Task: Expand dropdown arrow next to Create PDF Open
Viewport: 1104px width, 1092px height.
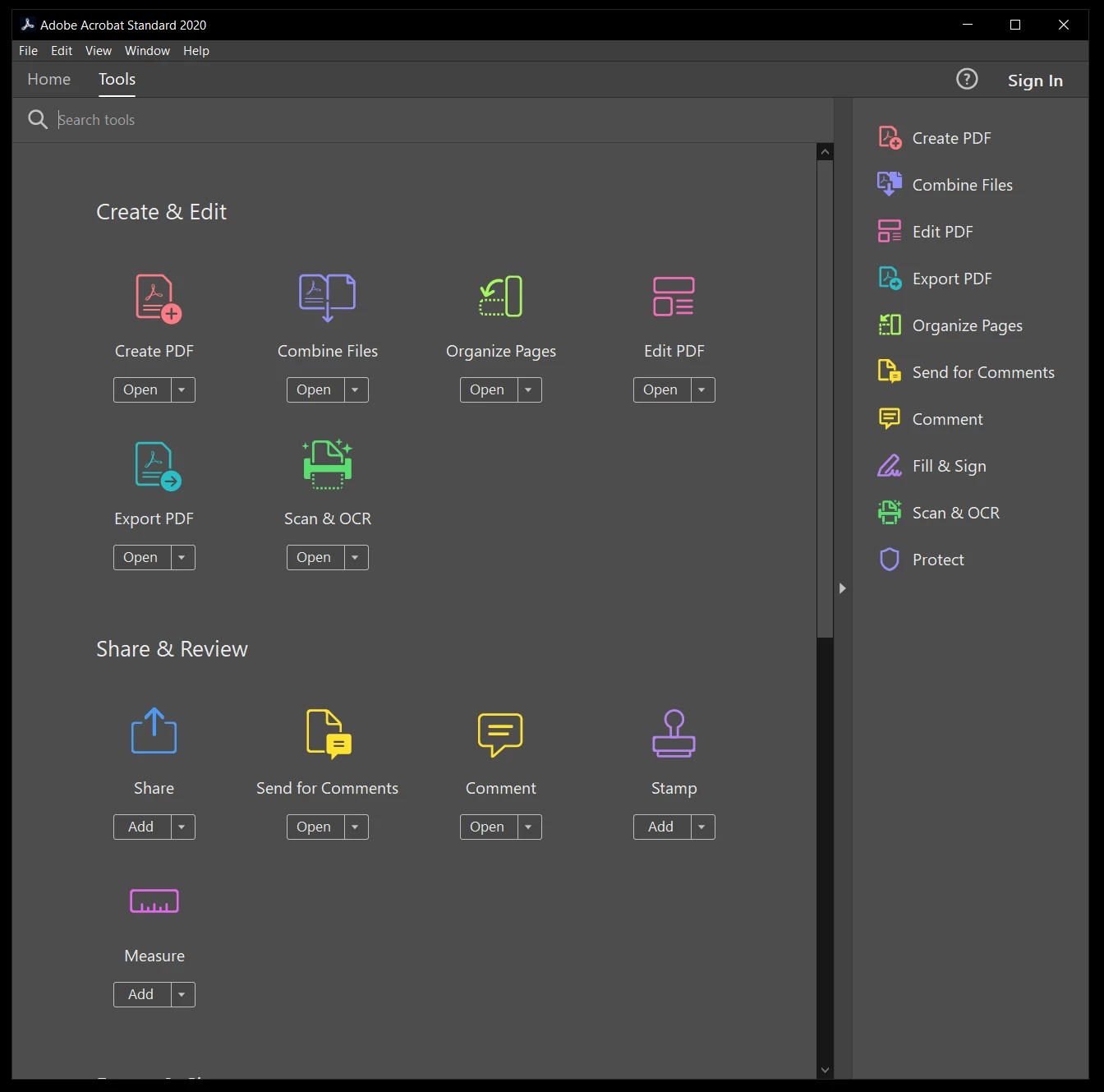Action: pos(182,390)
